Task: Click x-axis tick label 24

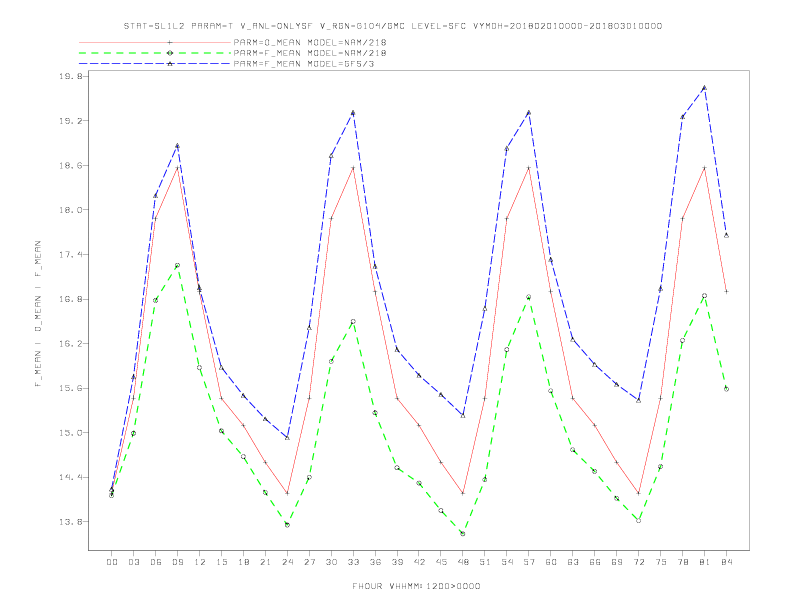Action: point(287,562)
